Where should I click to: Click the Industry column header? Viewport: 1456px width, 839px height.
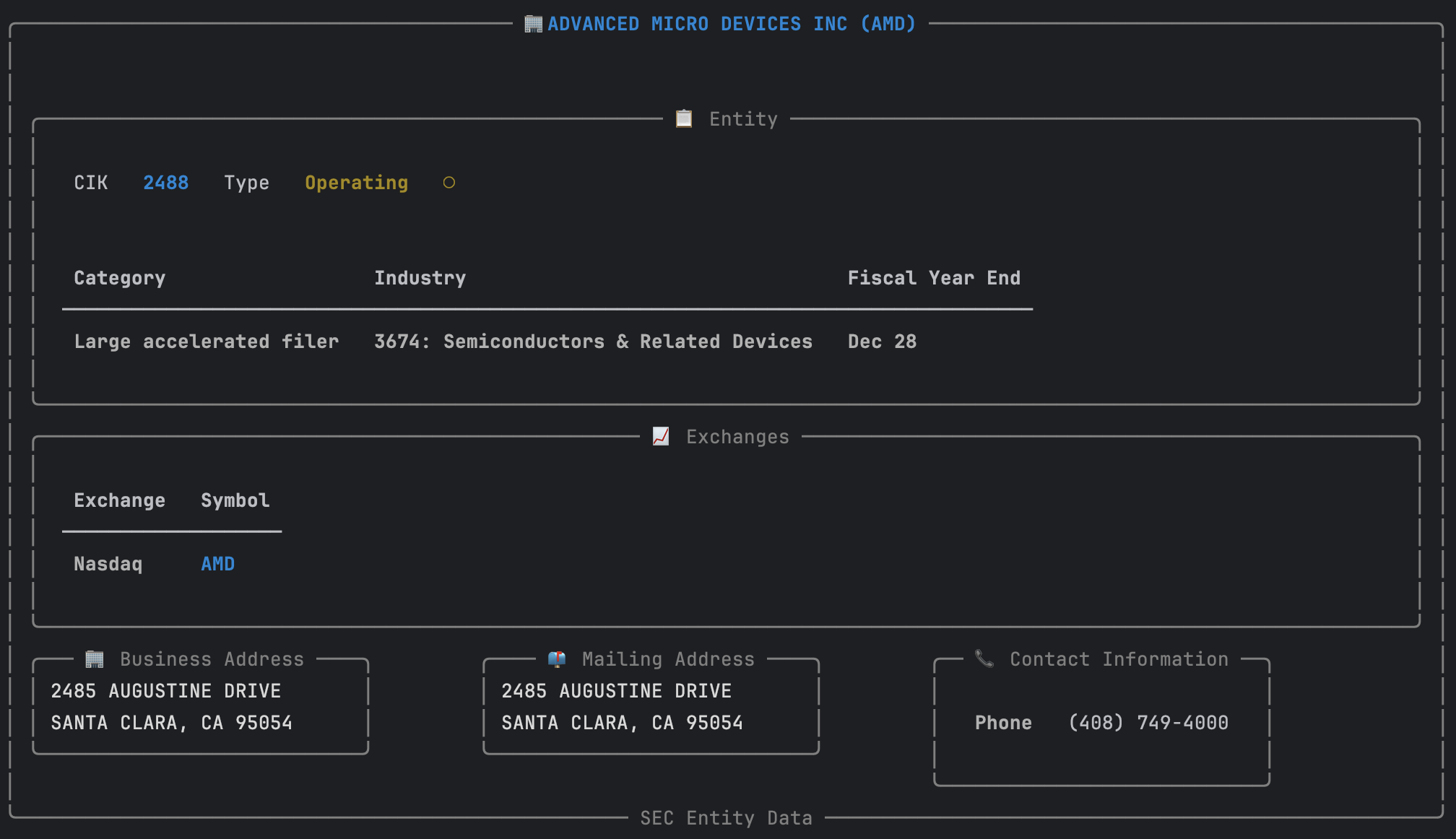coord(420,279)
